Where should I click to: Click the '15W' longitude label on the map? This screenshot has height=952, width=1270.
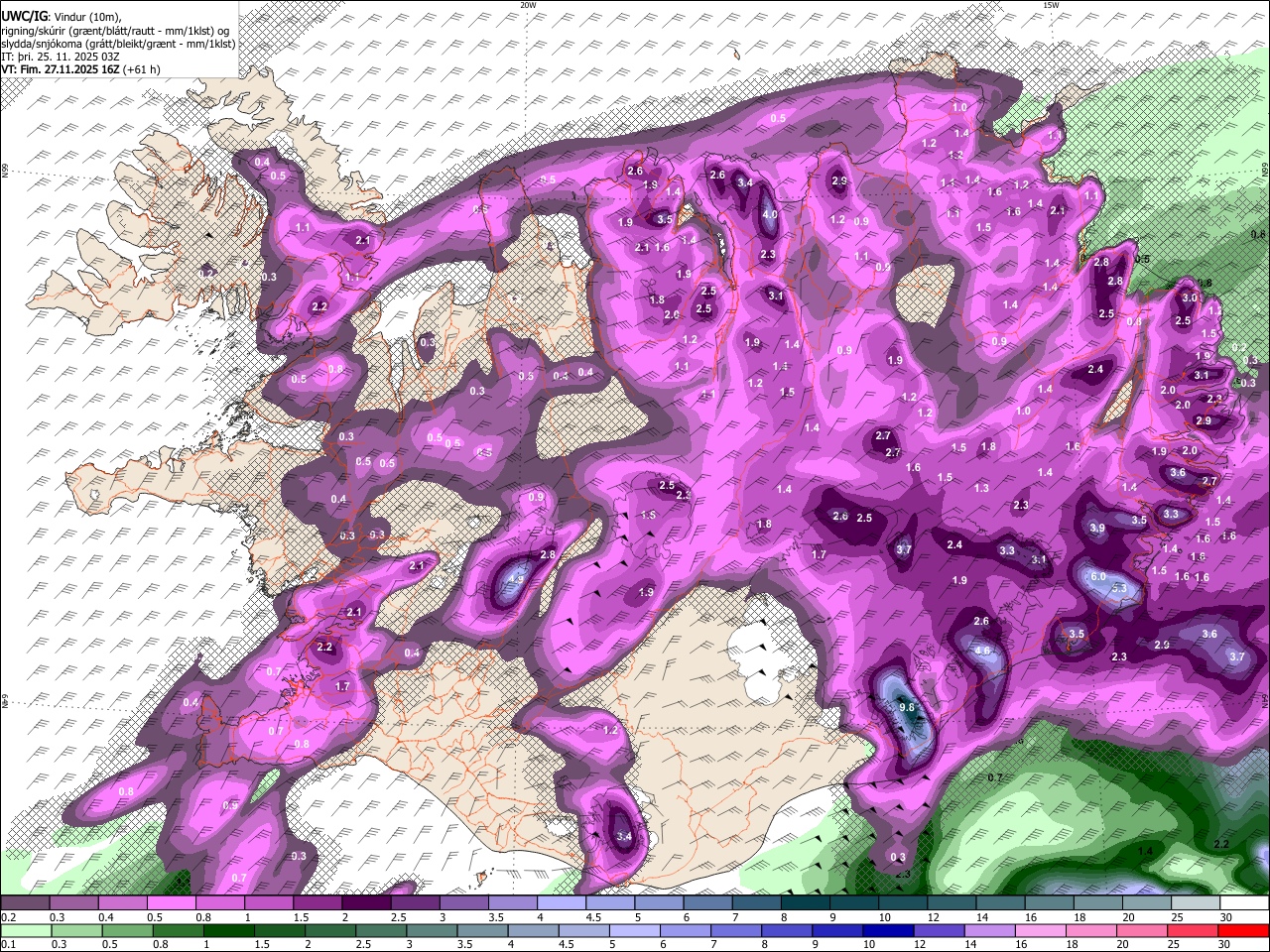[x=1051, y=5]
